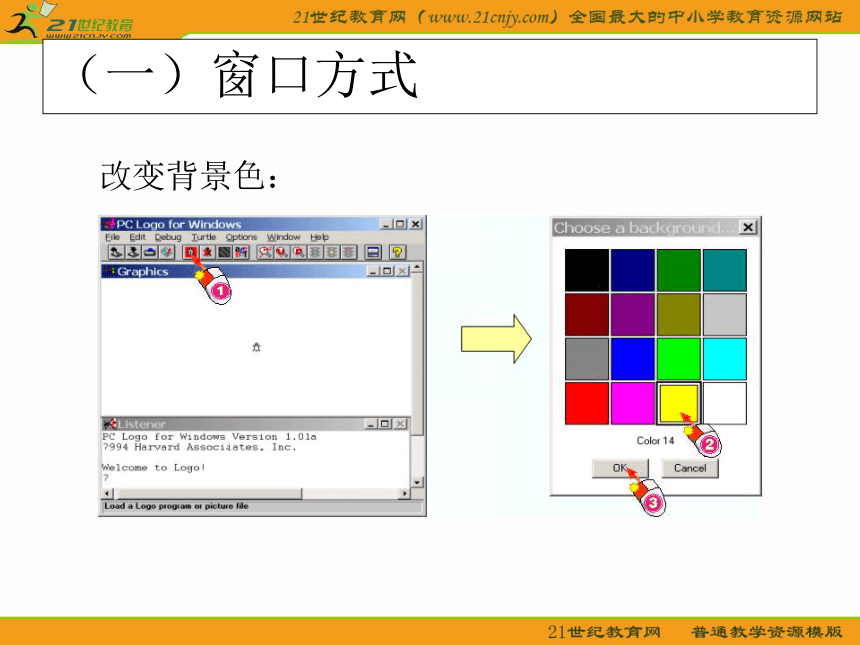Click the last traffic light icon
Screen dimensions: 860x645
point(349,252)
